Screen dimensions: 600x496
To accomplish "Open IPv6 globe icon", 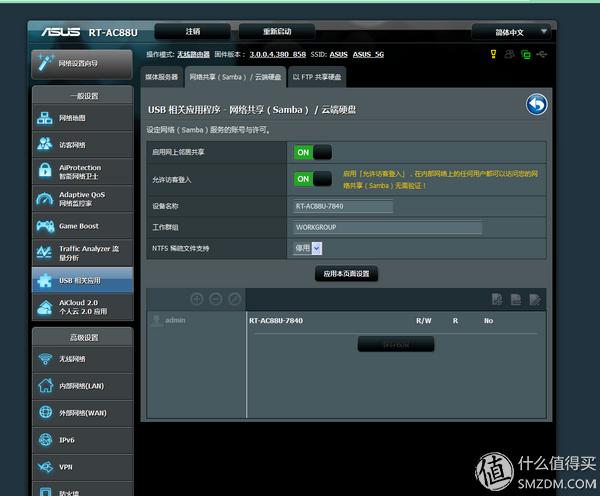I will [x=46, y=440].
